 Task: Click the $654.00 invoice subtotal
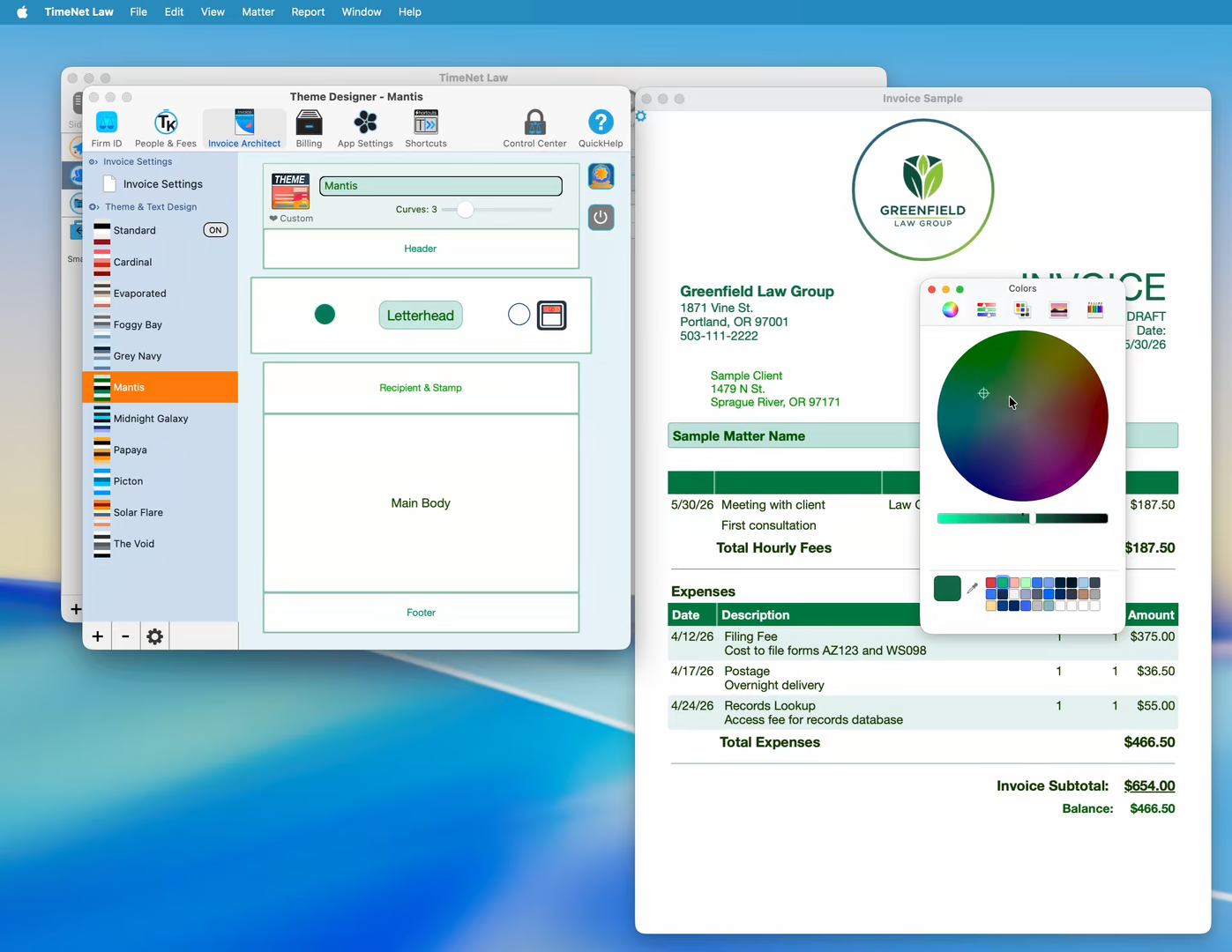coord(1149,786)
